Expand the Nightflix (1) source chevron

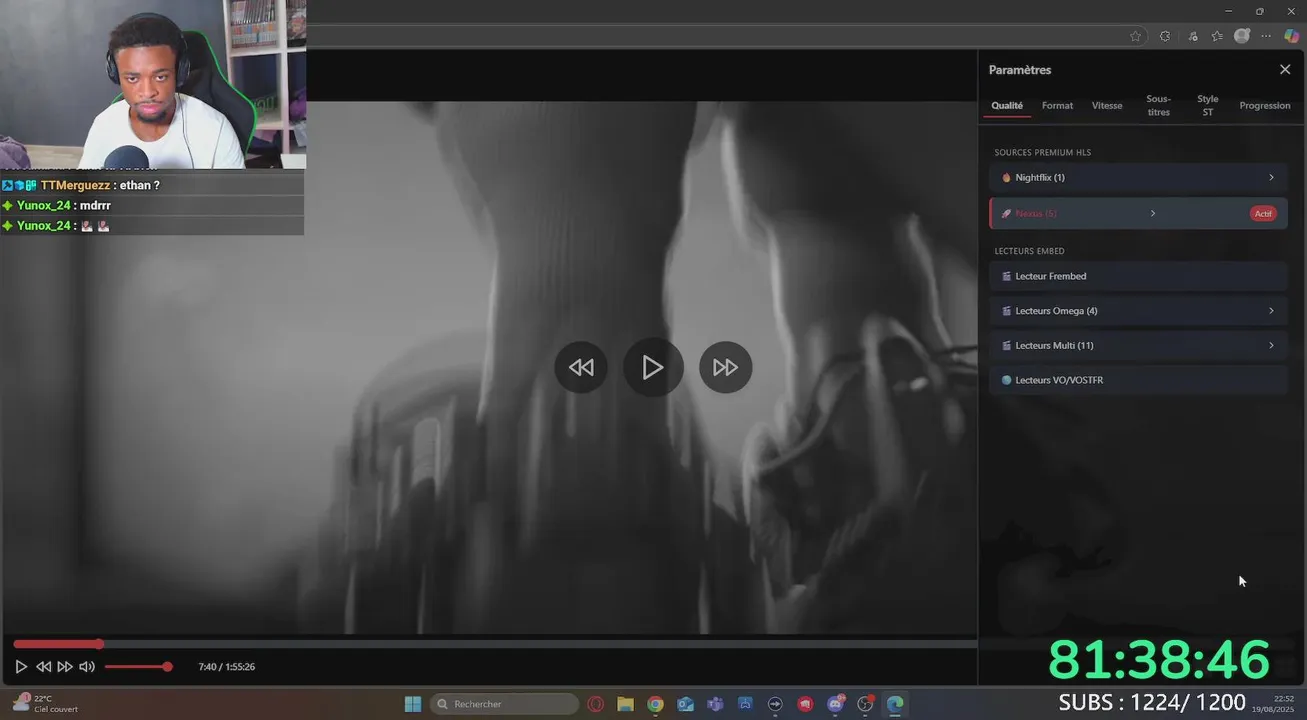(1271, 177)
